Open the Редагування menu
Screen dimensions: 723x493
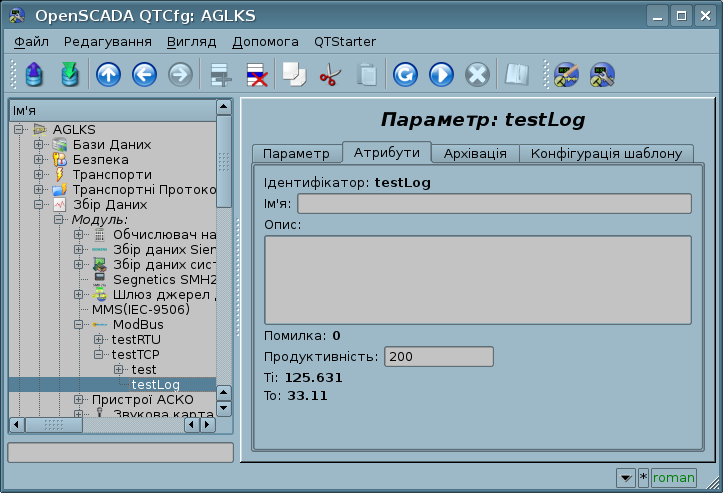coord(107,42)
